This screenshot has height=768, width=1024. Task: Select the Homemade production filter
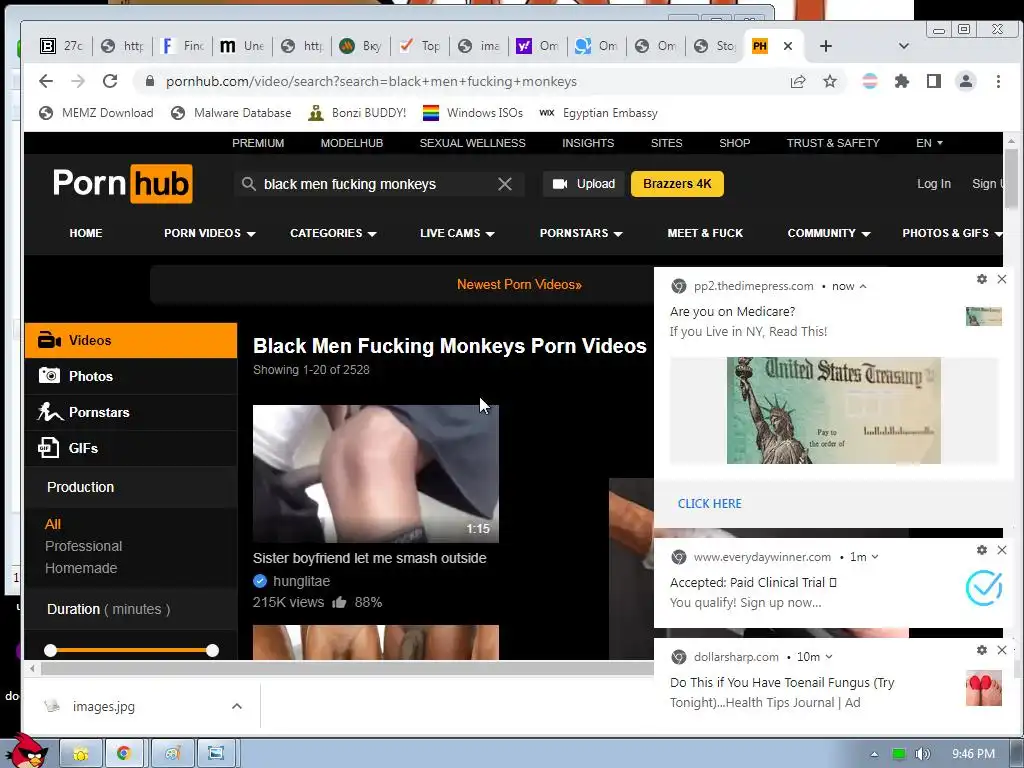[81, 568]
